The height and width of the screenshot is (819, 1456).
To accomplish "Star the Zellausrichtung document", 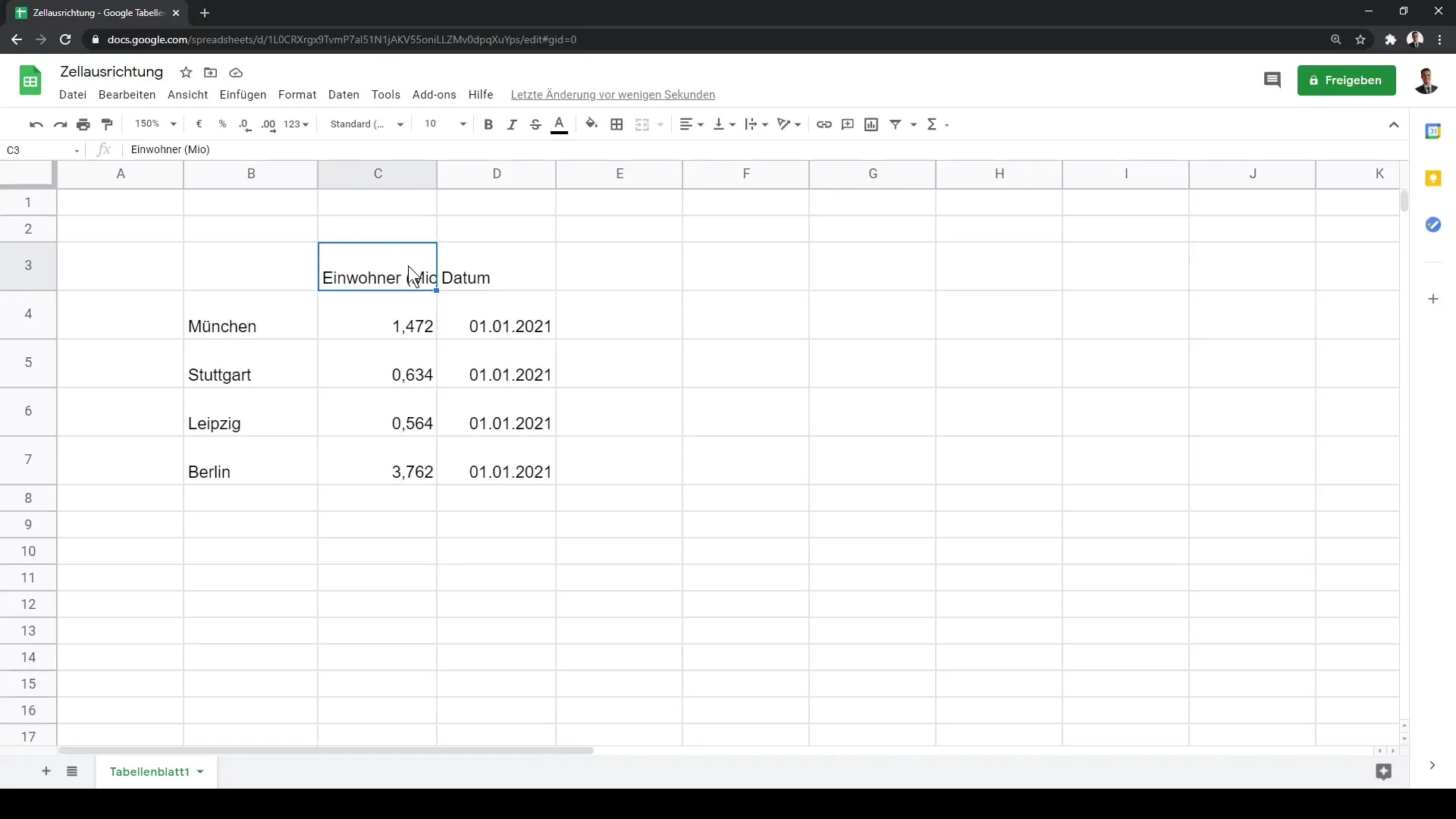I will [186, 73].
